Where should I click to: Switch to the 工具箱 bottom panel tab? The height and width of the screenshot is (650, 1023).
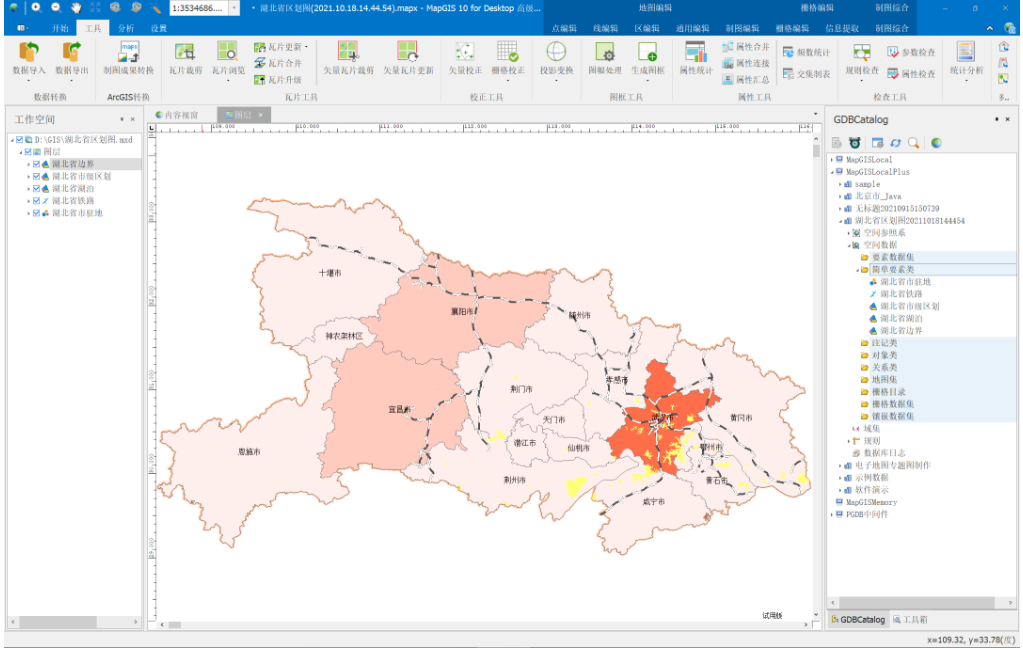click(910, 619)
